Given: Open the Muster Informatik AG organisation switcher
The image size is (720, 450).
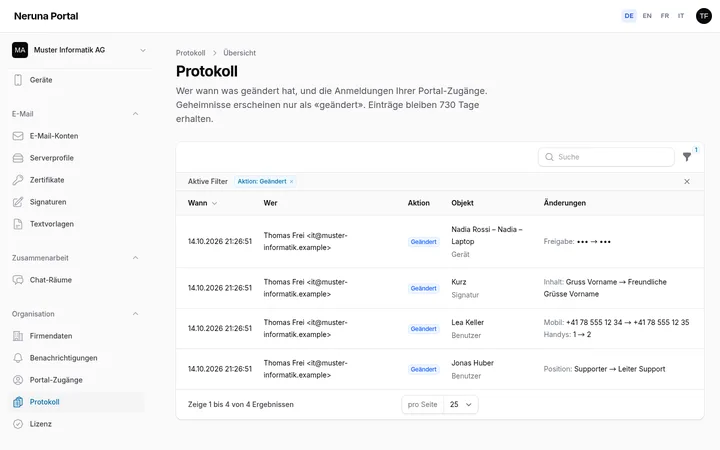Looking at the screenshot, I should point(79,50).
